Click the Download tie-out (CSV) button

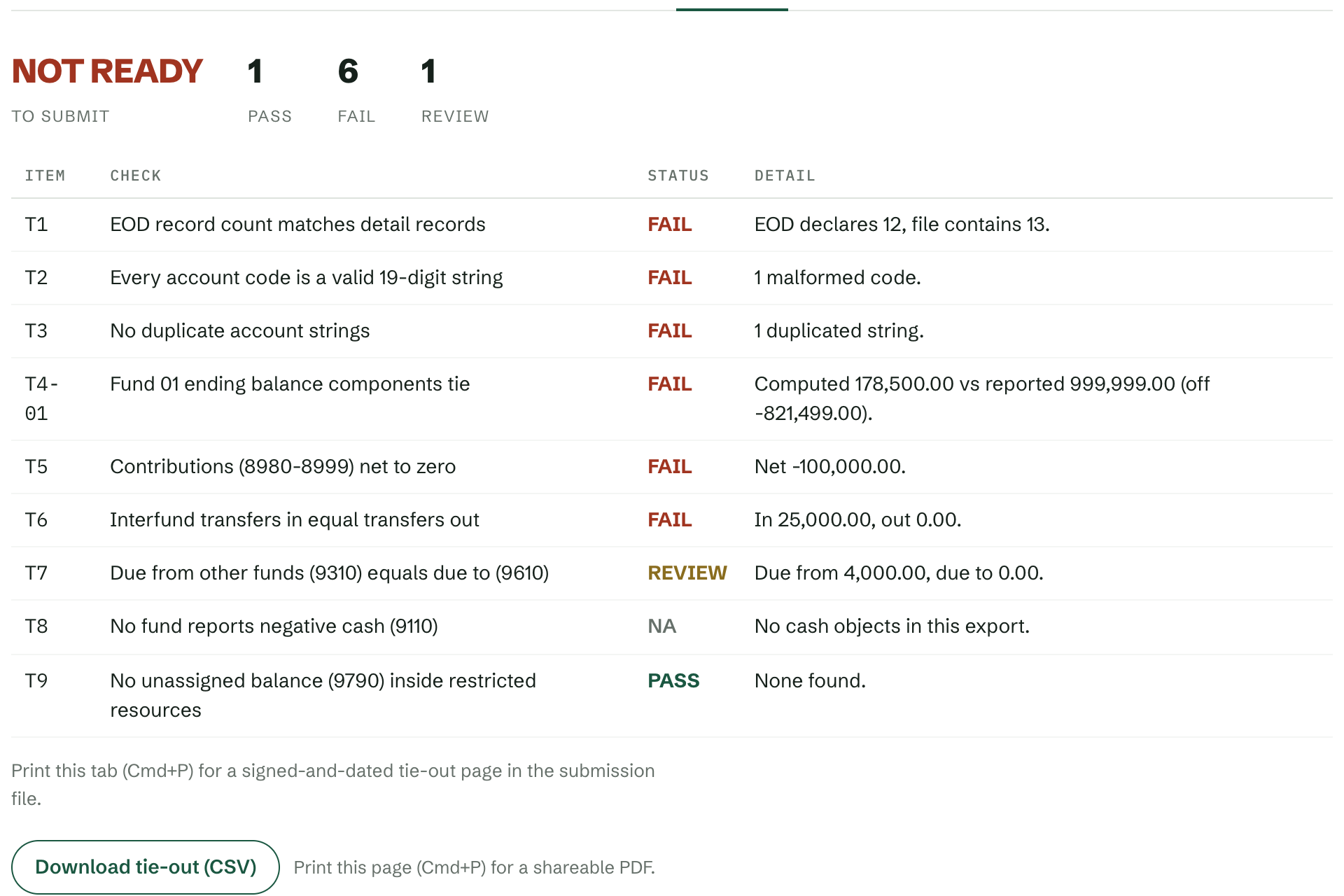(146, 867)
